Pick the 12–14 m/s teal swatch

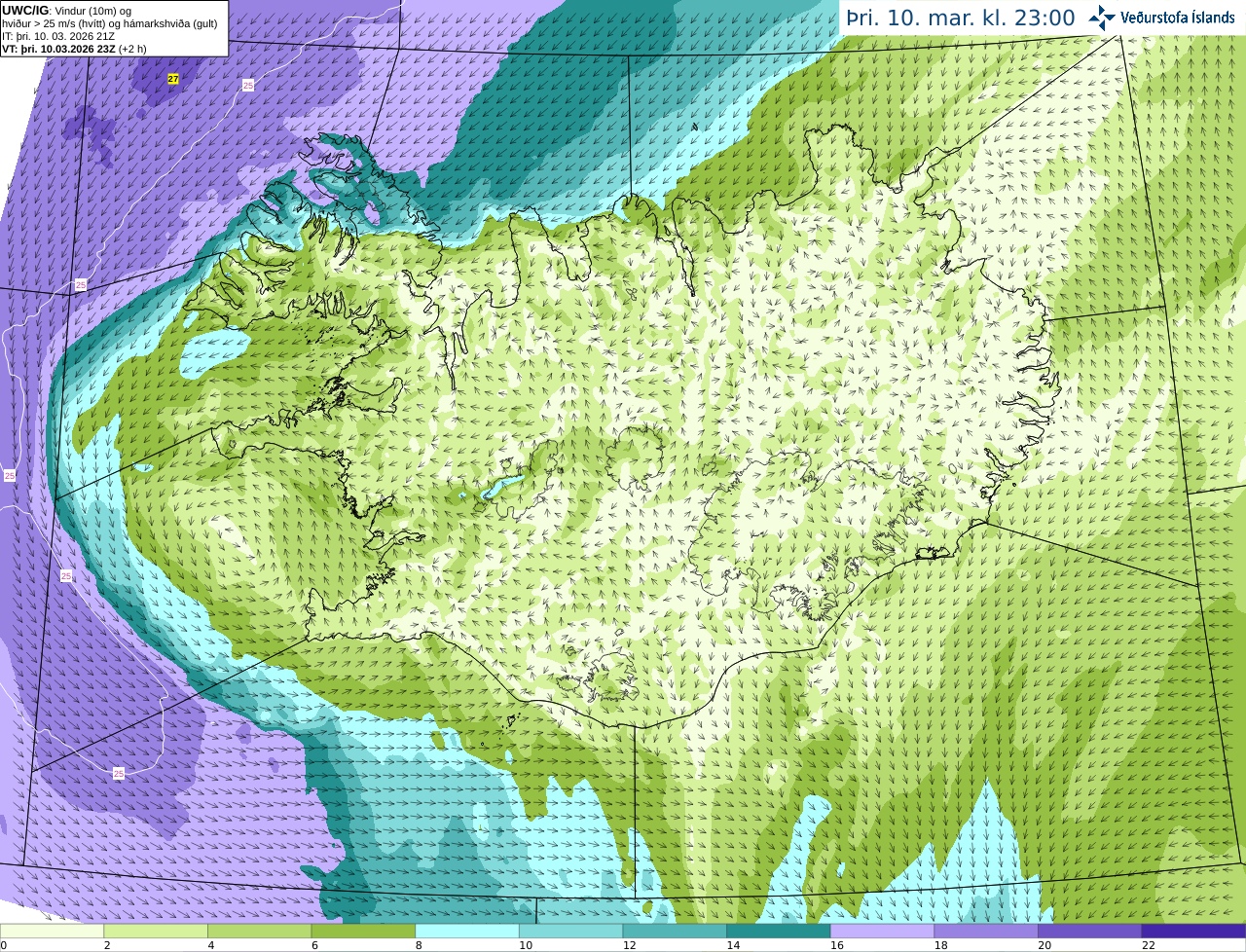point(675,932)
